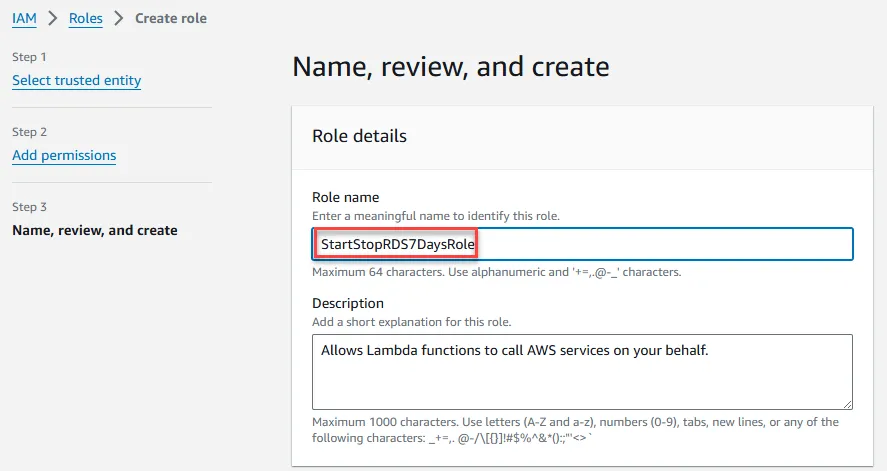Click inside the Description text area

(x=582, y=371)
